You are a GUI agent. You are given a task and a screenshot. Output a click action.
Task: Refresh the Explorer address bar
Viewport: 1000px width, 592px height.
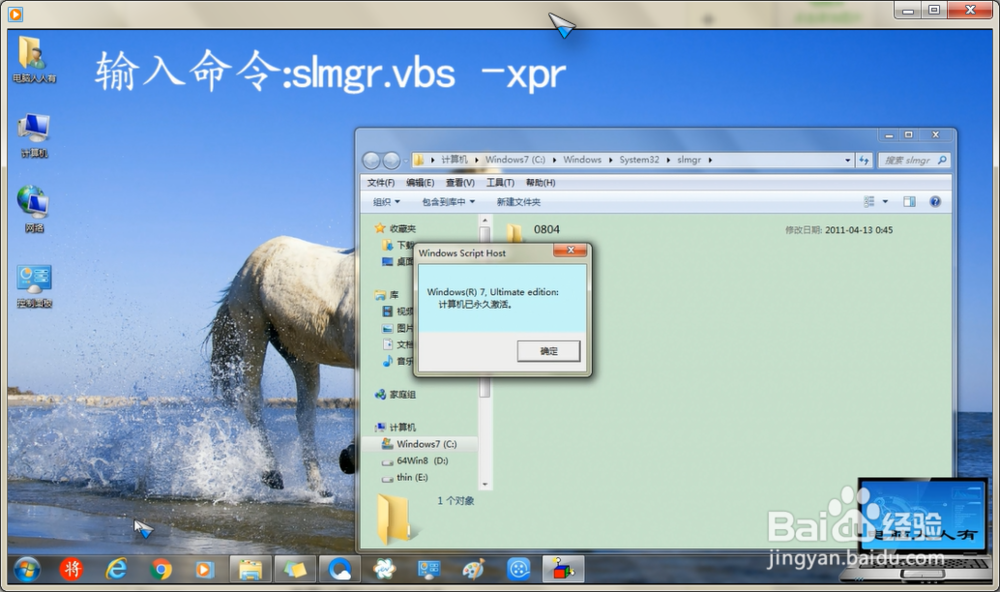point(864,160)
